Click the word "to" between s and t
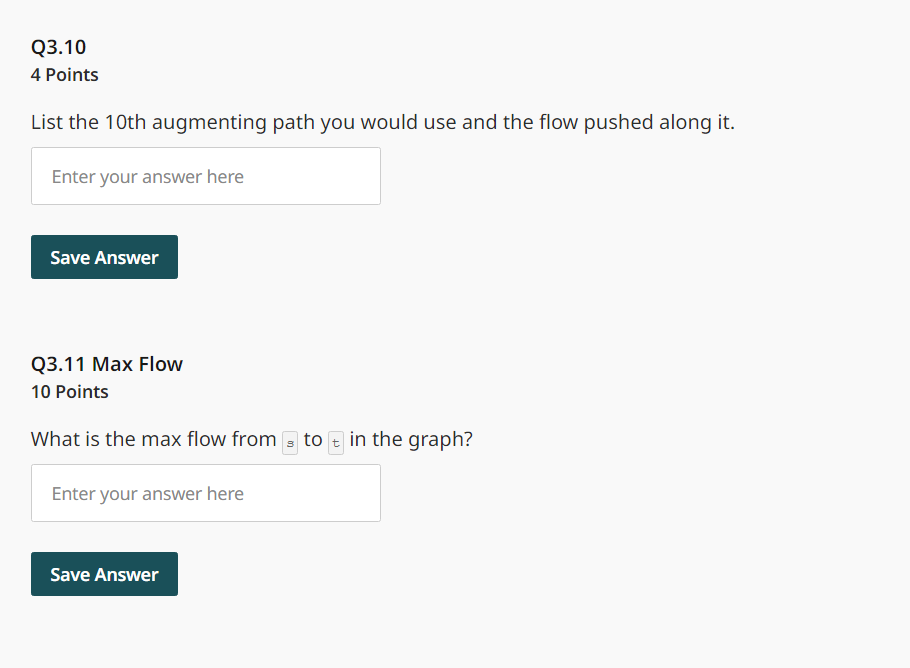Image resolution: width=910 pixels, height=668 pixels. pyautogui.click(x=313, y=439)
